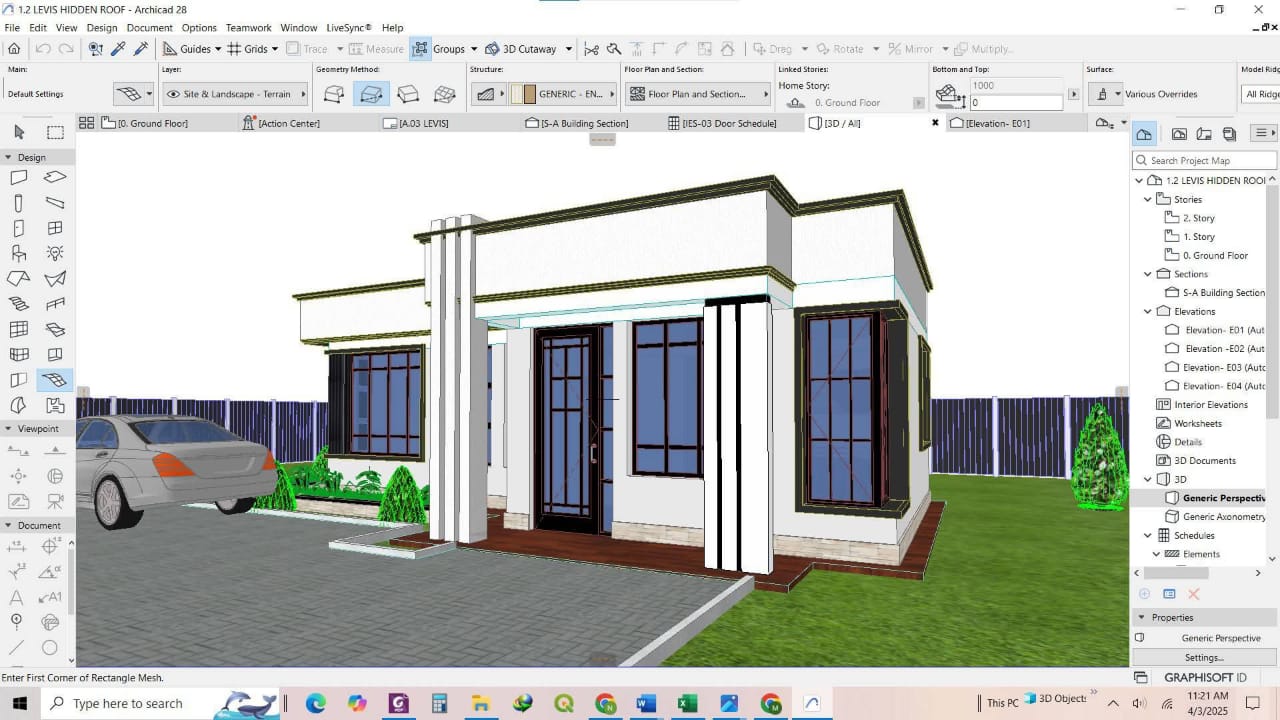This screenshot has width=1280, height=720.
Task: Click the Settings... button in Properties
Action: (1204, 658)
